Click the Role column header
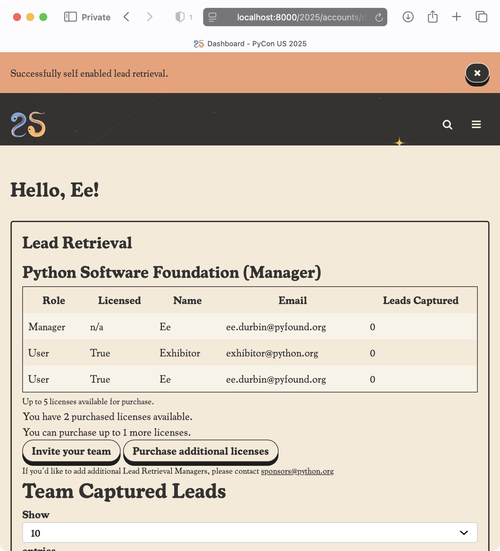The image size is (500, 551). (x=54, y=300)
